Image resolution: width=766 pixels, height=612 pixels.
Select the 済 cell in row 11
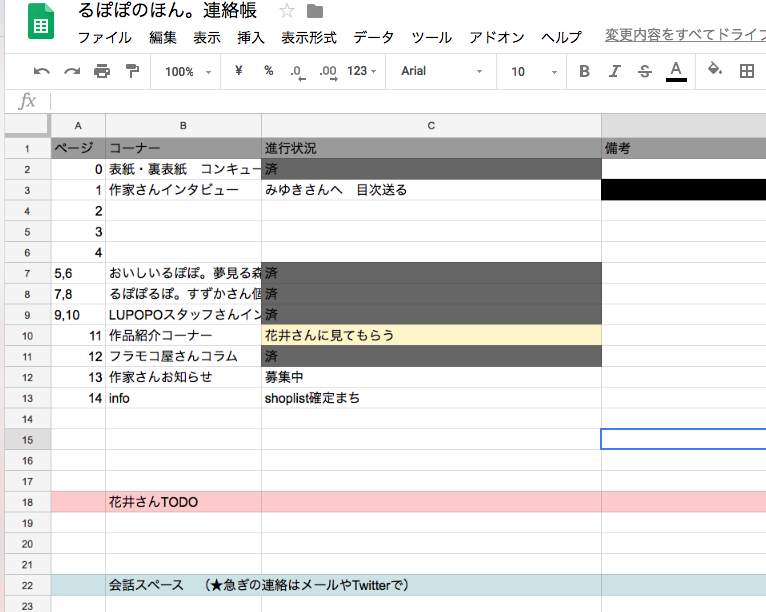pyautogui.click(x=431, y=356)
